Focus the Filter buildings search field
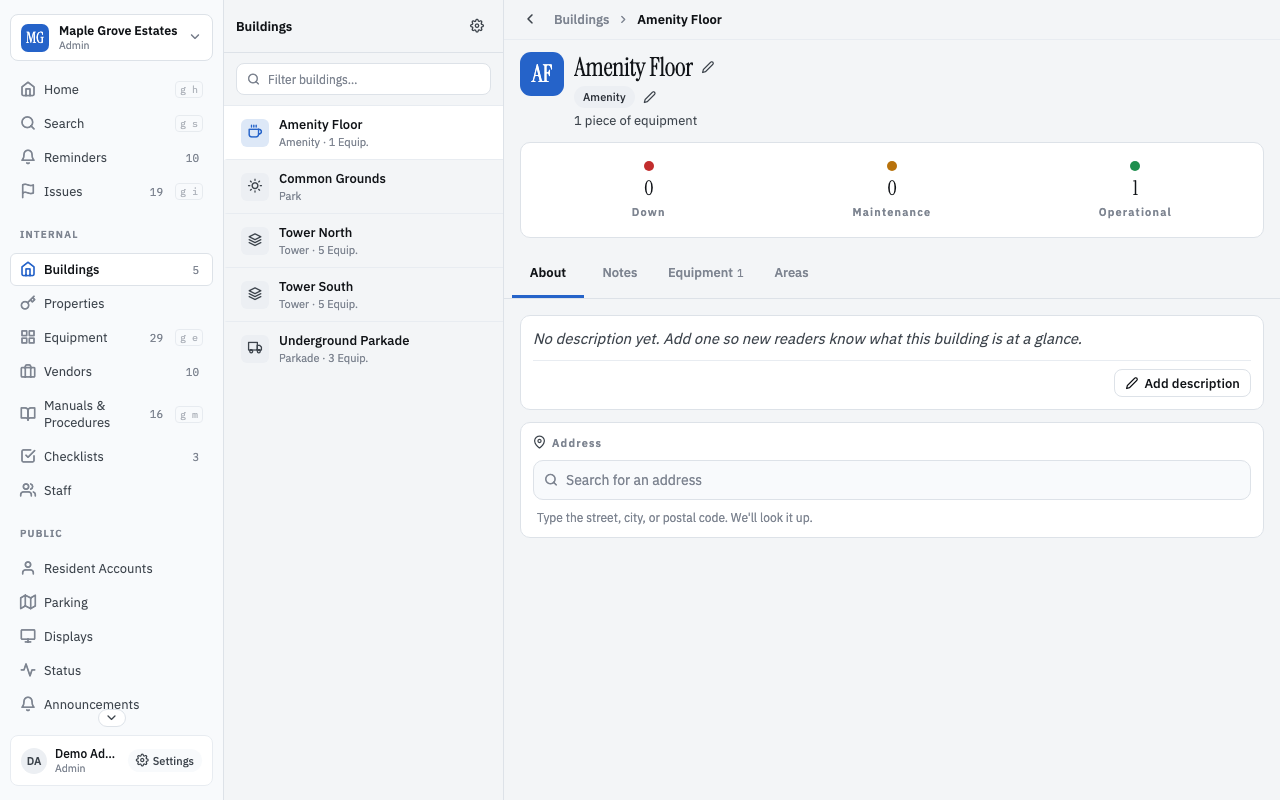 point(363,79)
